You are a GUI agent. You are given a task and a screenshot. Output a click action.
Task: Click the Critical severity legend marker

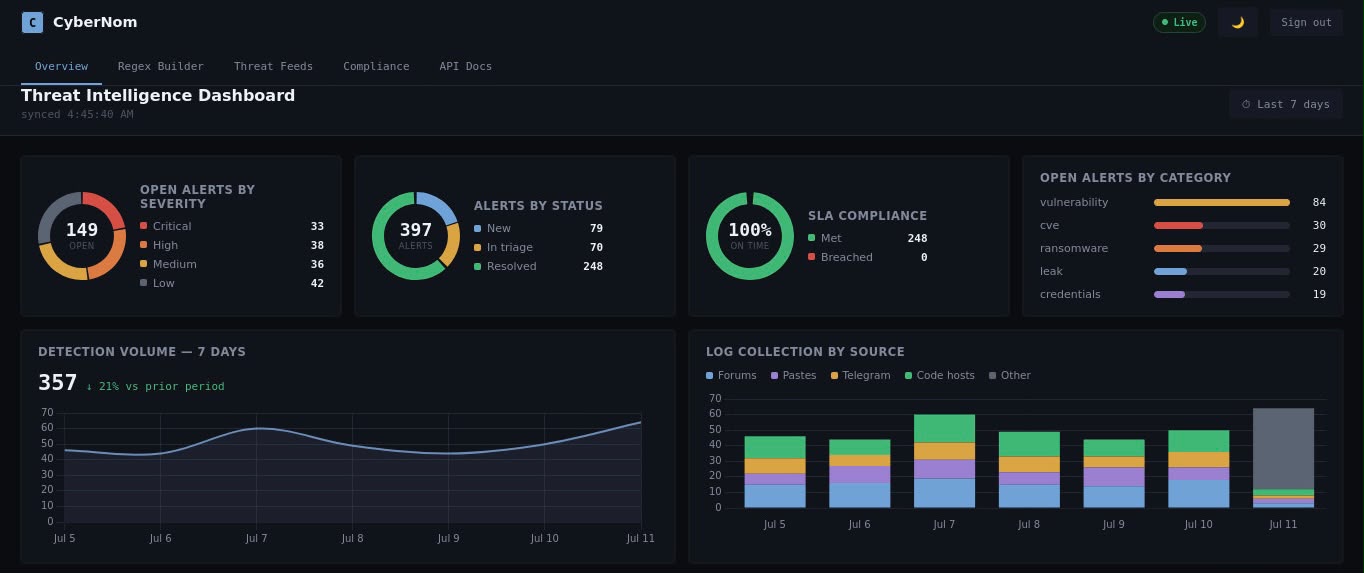[144, 226]
